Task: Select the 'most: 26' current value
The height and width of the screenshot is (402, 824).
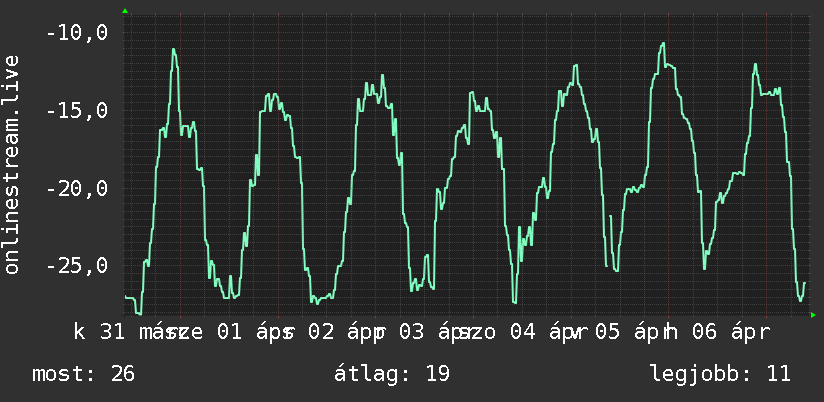Action: (84, 374)
